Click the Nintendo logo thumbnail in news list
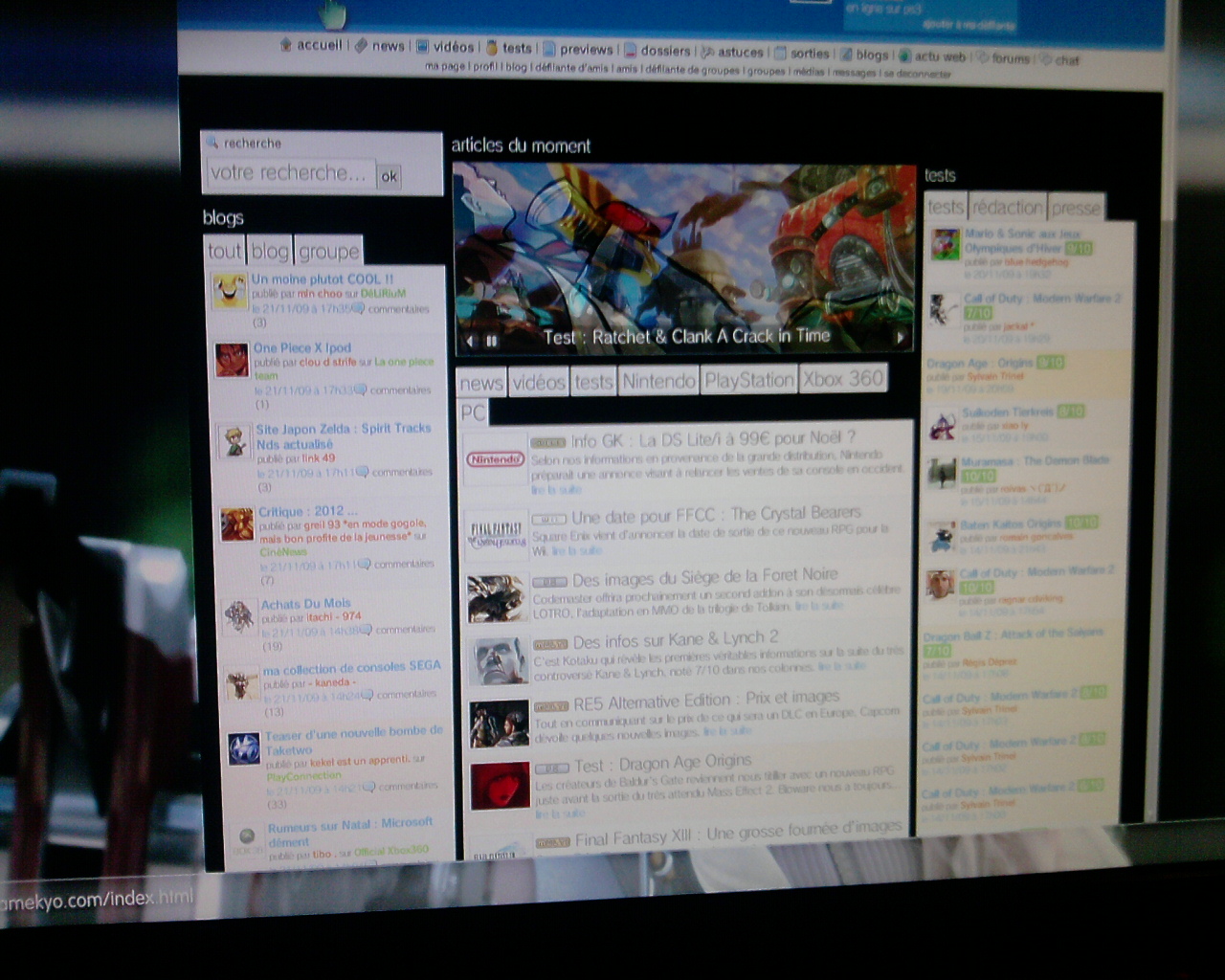Viewport: 1225px width, 980px height. tap(495, 459)
